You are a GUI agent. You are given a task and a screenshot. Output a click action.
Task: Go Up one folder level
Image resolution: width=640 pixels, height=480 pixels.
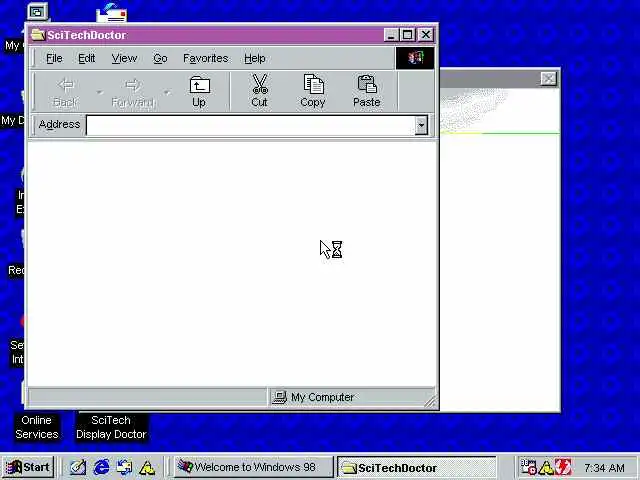point(199,92)
